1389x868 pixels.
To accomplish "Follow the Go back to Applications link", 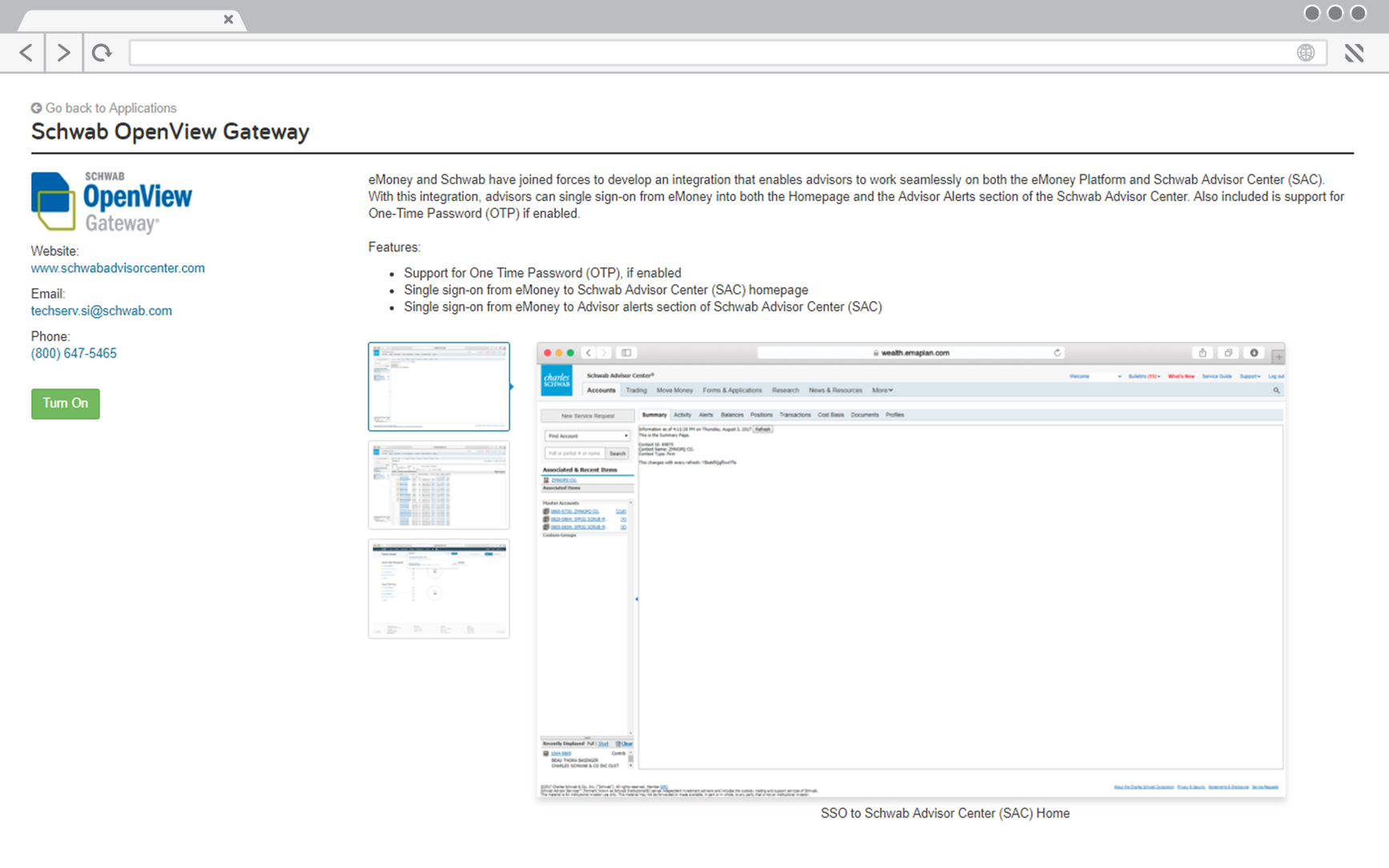I will click(x=111, y=108).
